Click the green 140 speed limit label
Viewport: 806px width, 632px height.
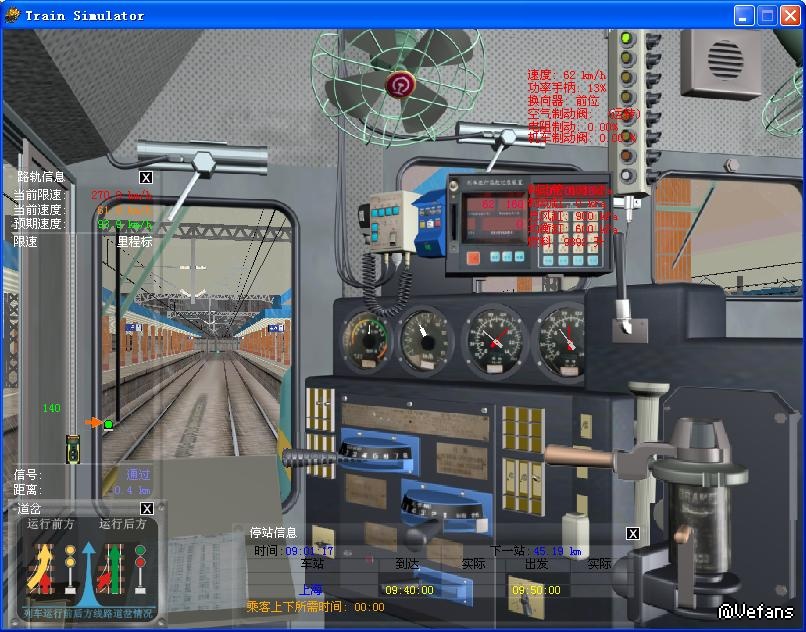[51, 408]
